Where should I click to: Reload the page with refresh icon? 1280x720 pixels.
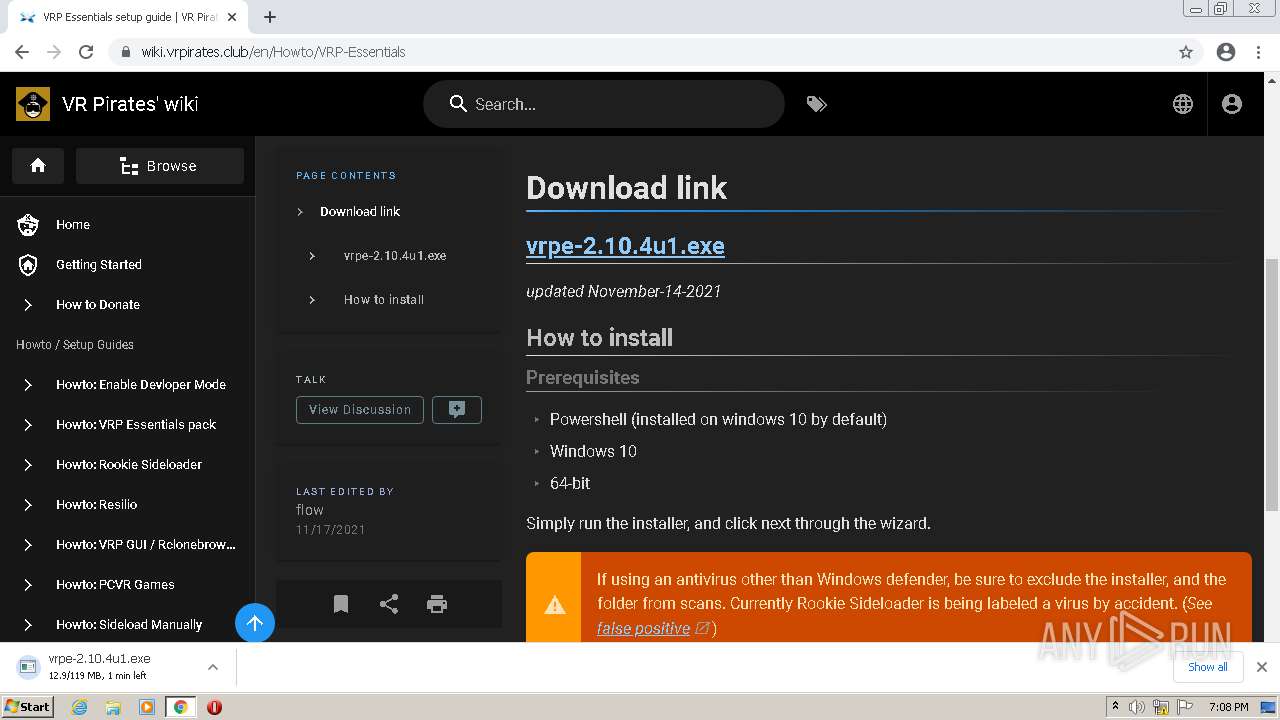tap(86, 52)
